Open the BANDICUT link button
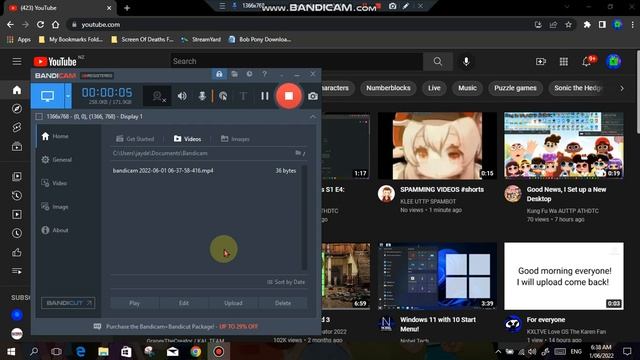The height and width of the screenshot is (360, 640). coord(68,303)
